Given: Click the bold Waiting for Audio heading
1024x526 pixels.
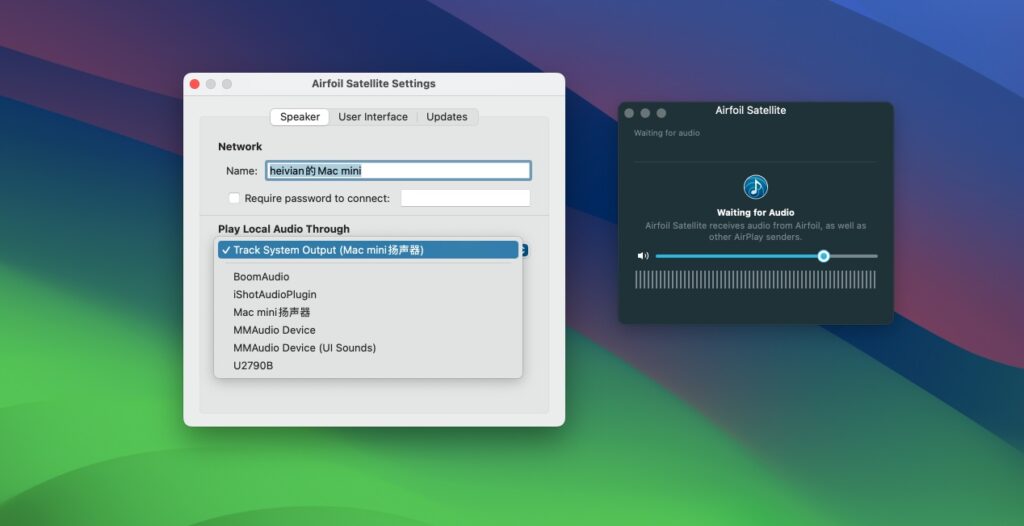Looking at the screenshot, I should click(756, 212).
